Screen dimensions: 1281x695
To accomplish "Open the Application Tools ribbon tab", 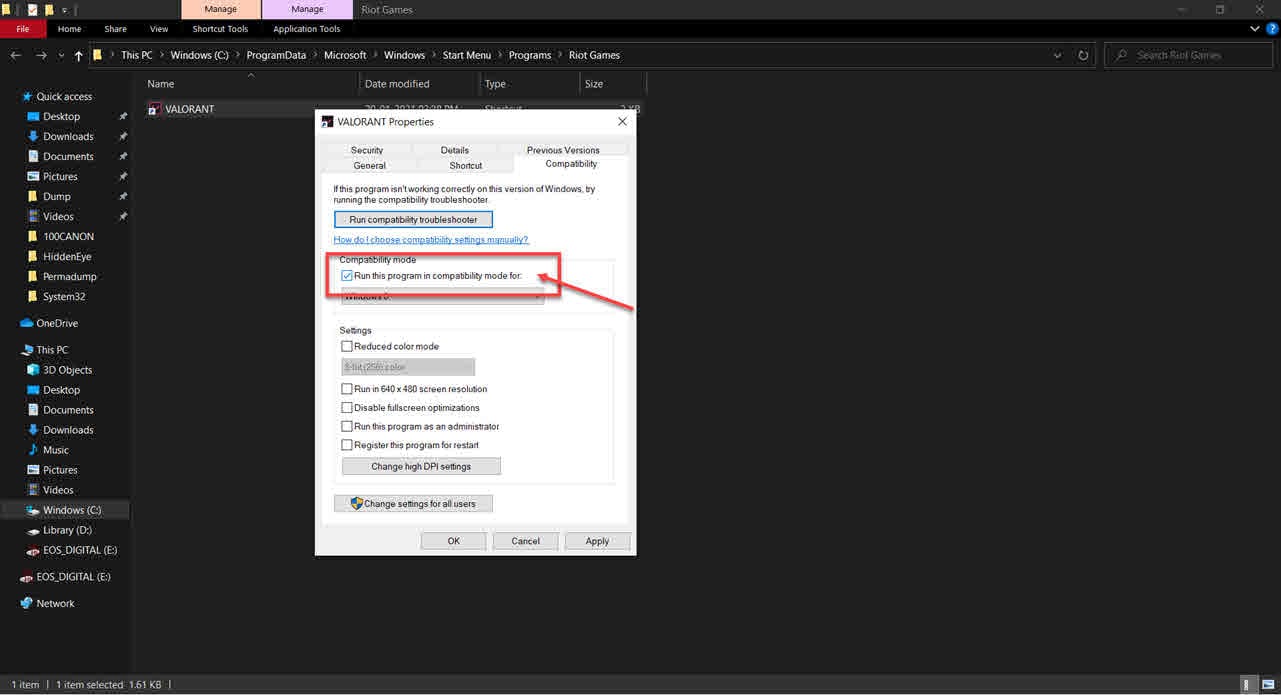I will [x=307, y=29].
